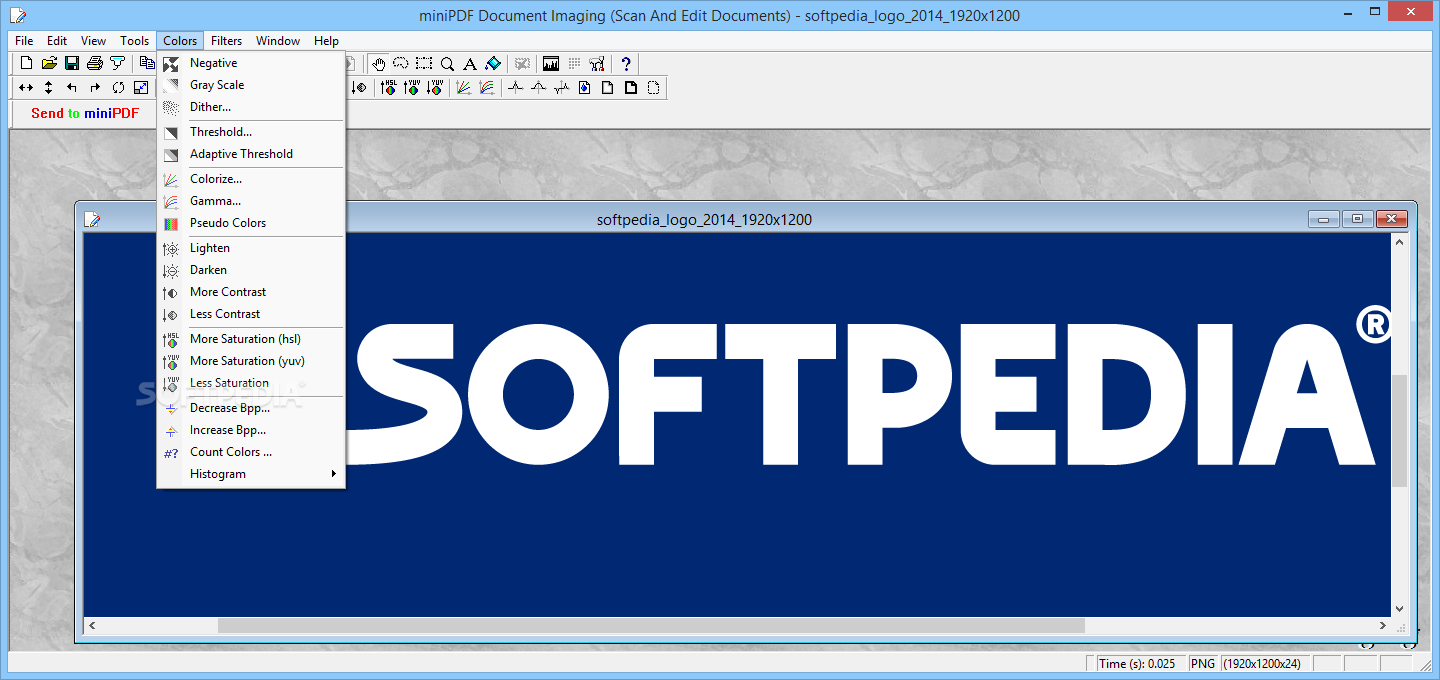Select the Hand pan tool
This screenshot has height=680, width=1440.
(x=379, y=63)
